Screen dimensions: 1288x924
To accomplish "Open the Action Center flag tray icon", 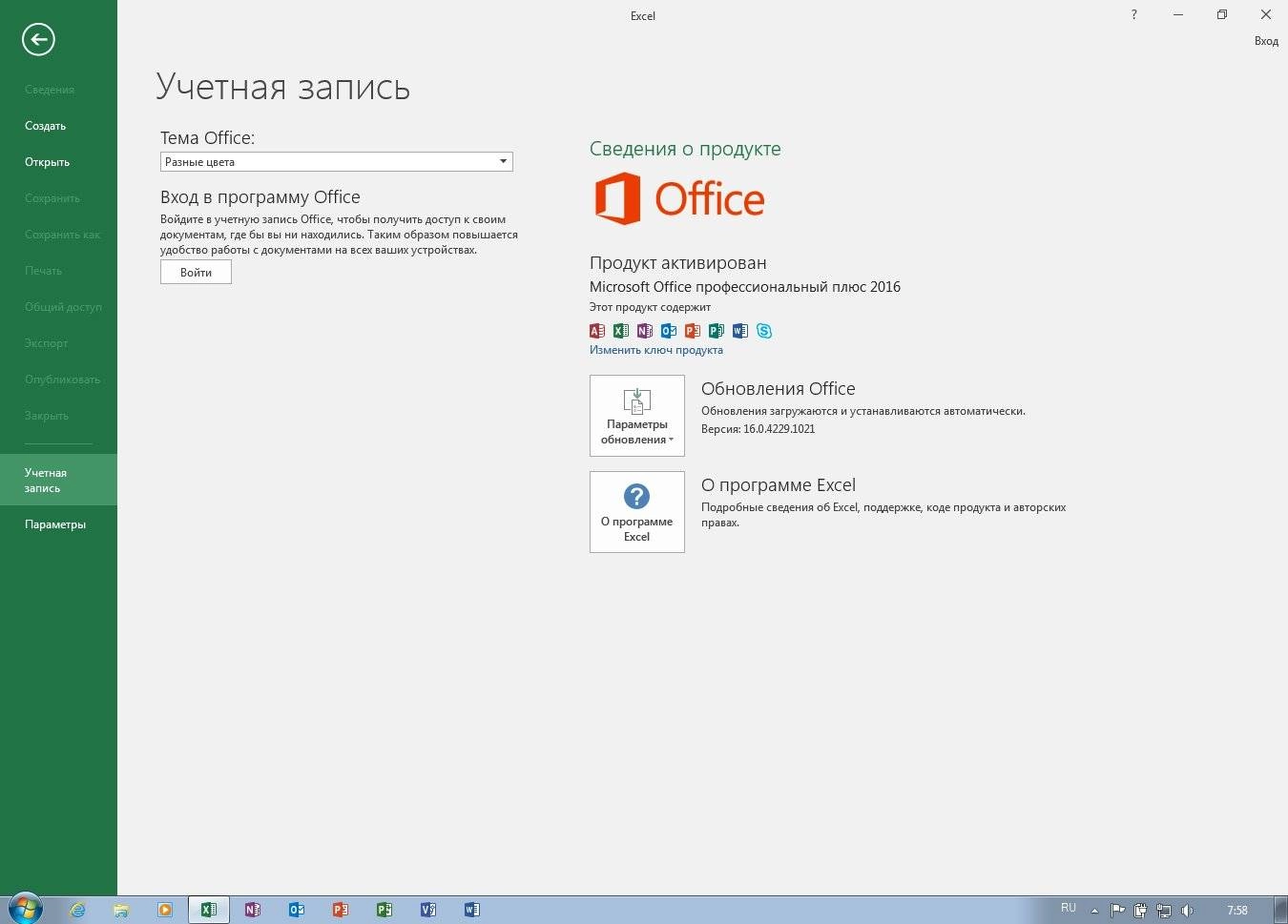I will coord(1117,911).
